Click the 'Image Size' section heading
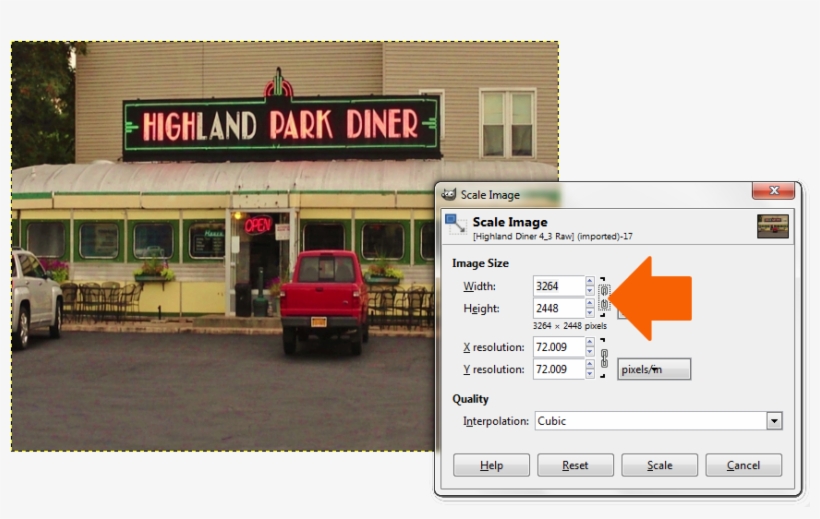This screenshot has width=820, height=519. point(480,263)
